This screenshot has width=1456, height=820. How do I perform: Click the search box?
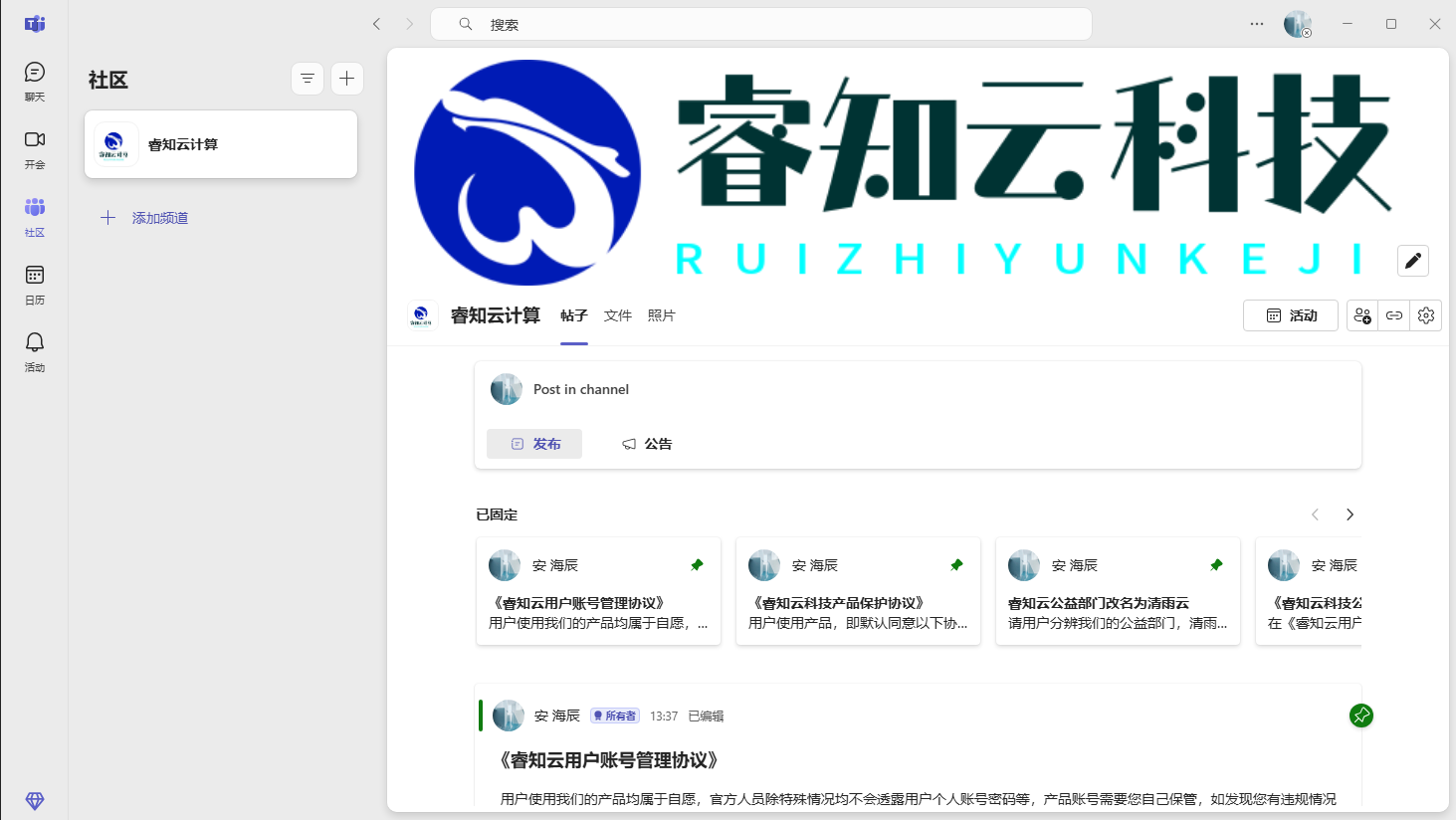761,24
